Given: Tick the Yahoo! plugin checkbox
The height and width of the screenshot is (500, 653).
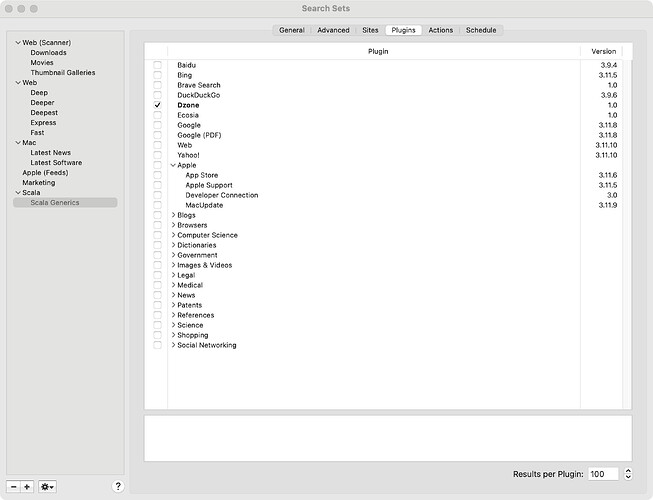Looking at the screenshot, I should 157,155.
